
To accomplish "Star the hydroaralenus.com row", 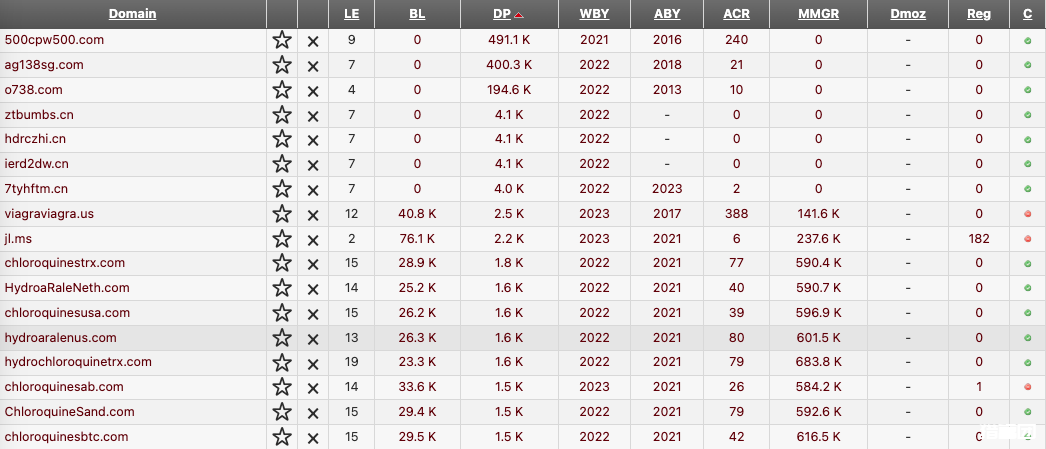I will 282,338.
